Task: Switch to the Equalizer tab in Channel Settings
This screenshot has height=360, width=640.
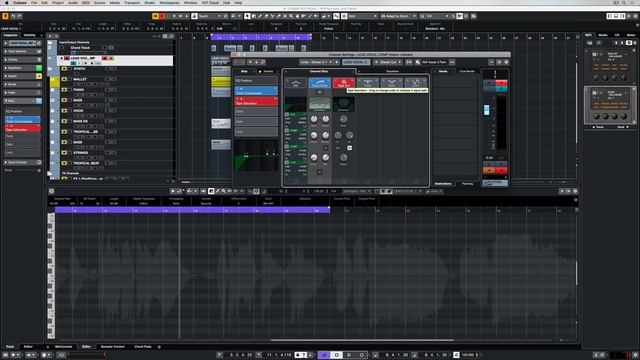Action: point(392,71)
